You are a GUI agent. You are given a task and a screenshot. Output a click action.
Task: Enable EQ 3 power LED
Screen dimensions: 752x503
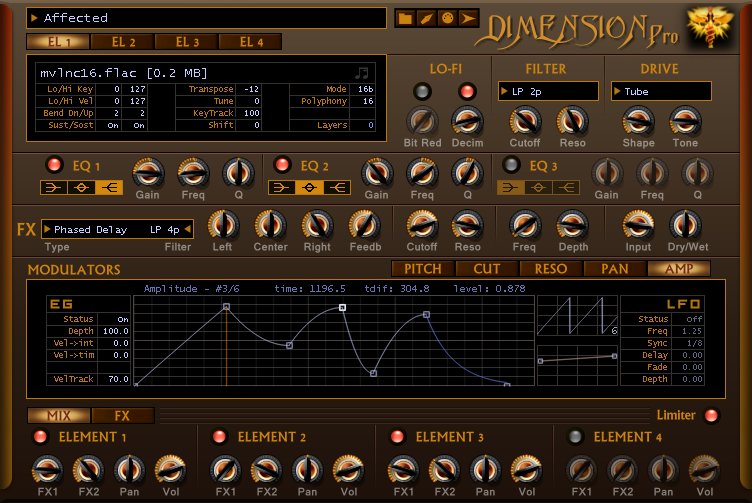coord(511,165)
